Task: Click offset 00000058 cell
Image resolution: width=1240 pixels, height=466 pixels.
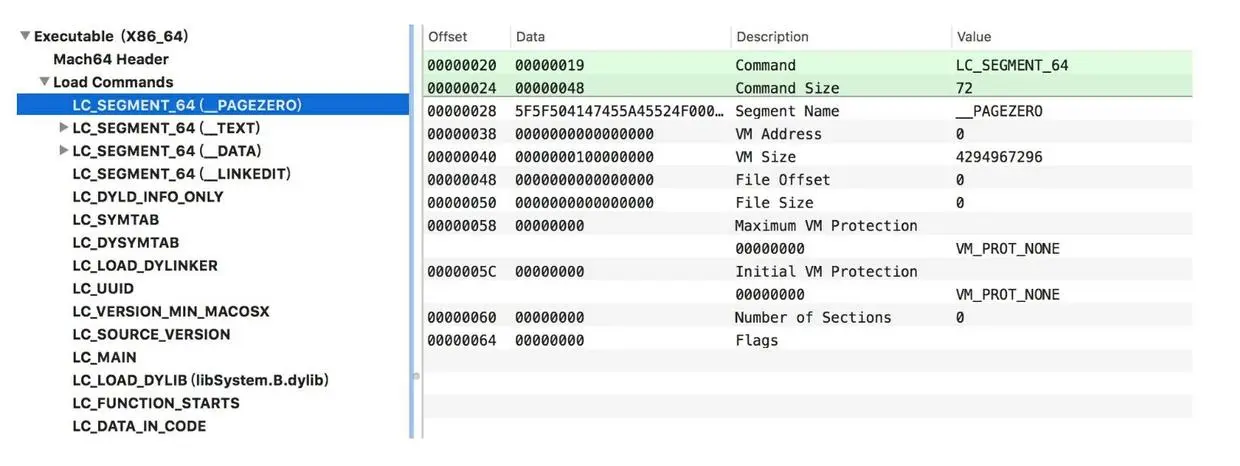Action: pyautogui.click(x=462, y=226)
